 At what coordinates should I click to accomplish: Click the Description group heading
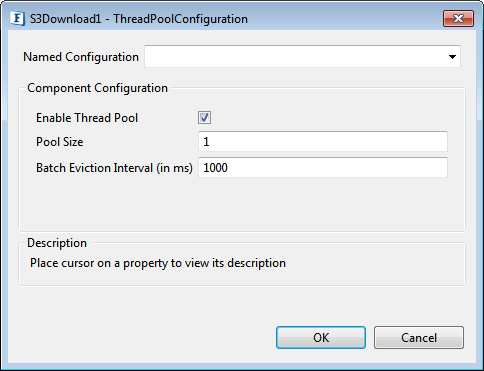tap(57, 243)
